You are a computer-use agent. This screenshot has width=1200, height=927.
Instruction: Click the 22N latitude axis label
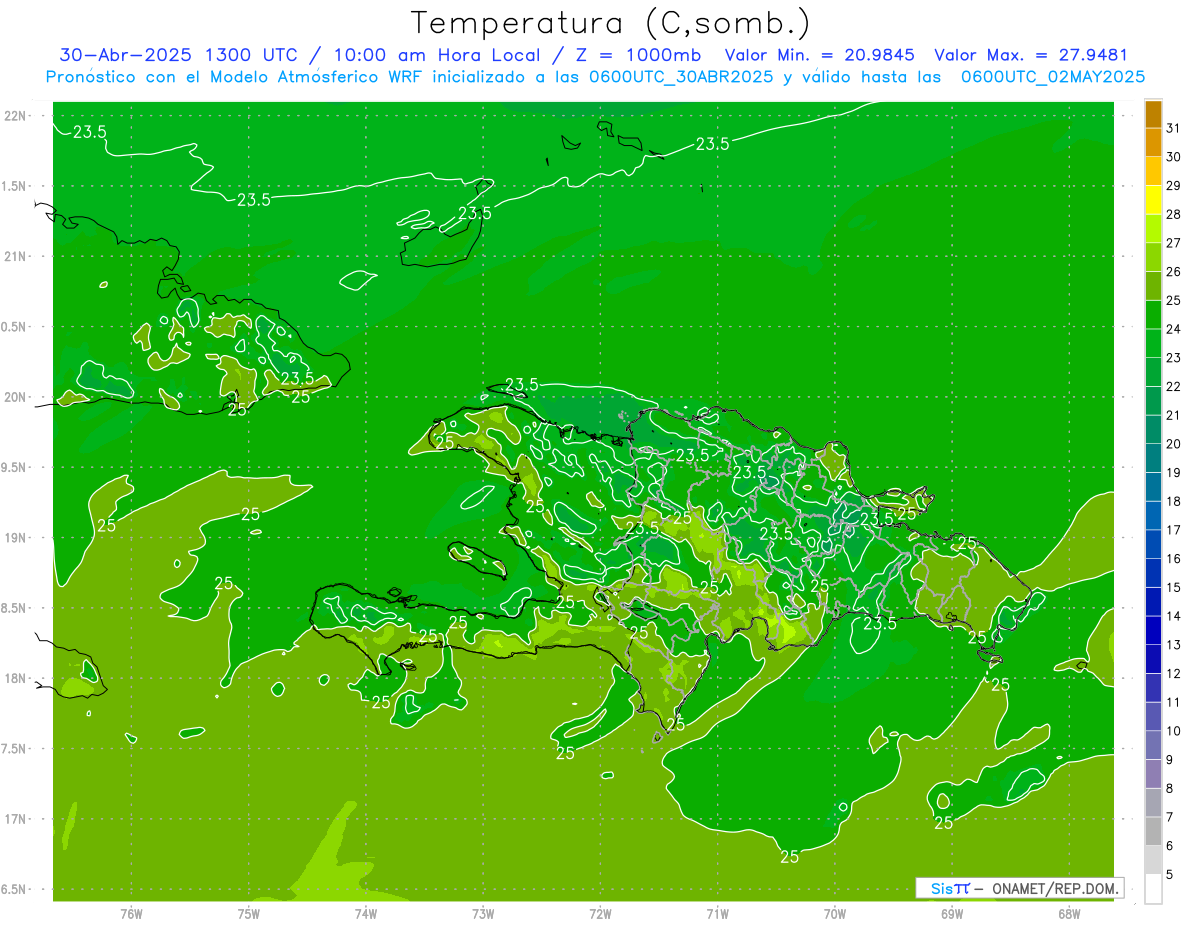click(15, 116)
